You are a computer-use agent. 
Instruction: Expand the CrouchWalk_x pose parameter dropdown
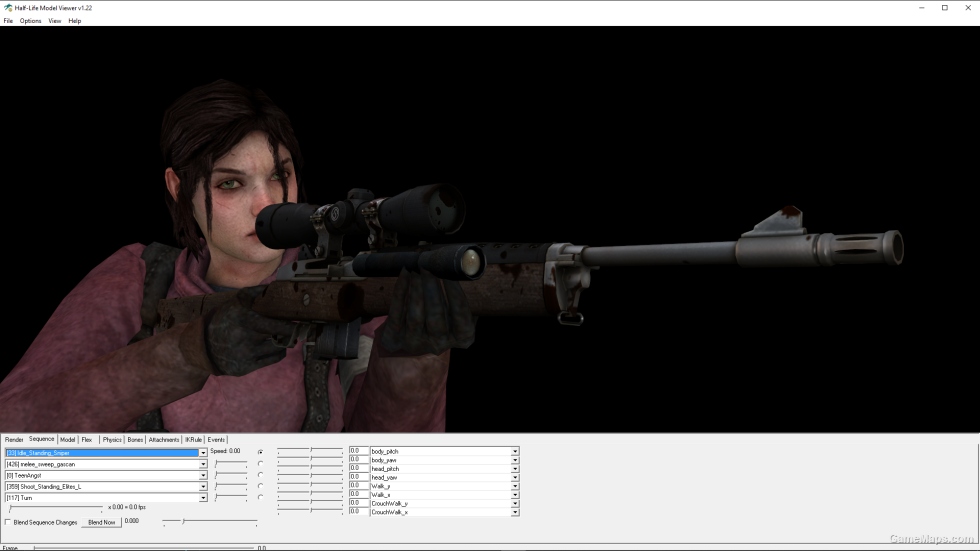(x=515, y=512)
